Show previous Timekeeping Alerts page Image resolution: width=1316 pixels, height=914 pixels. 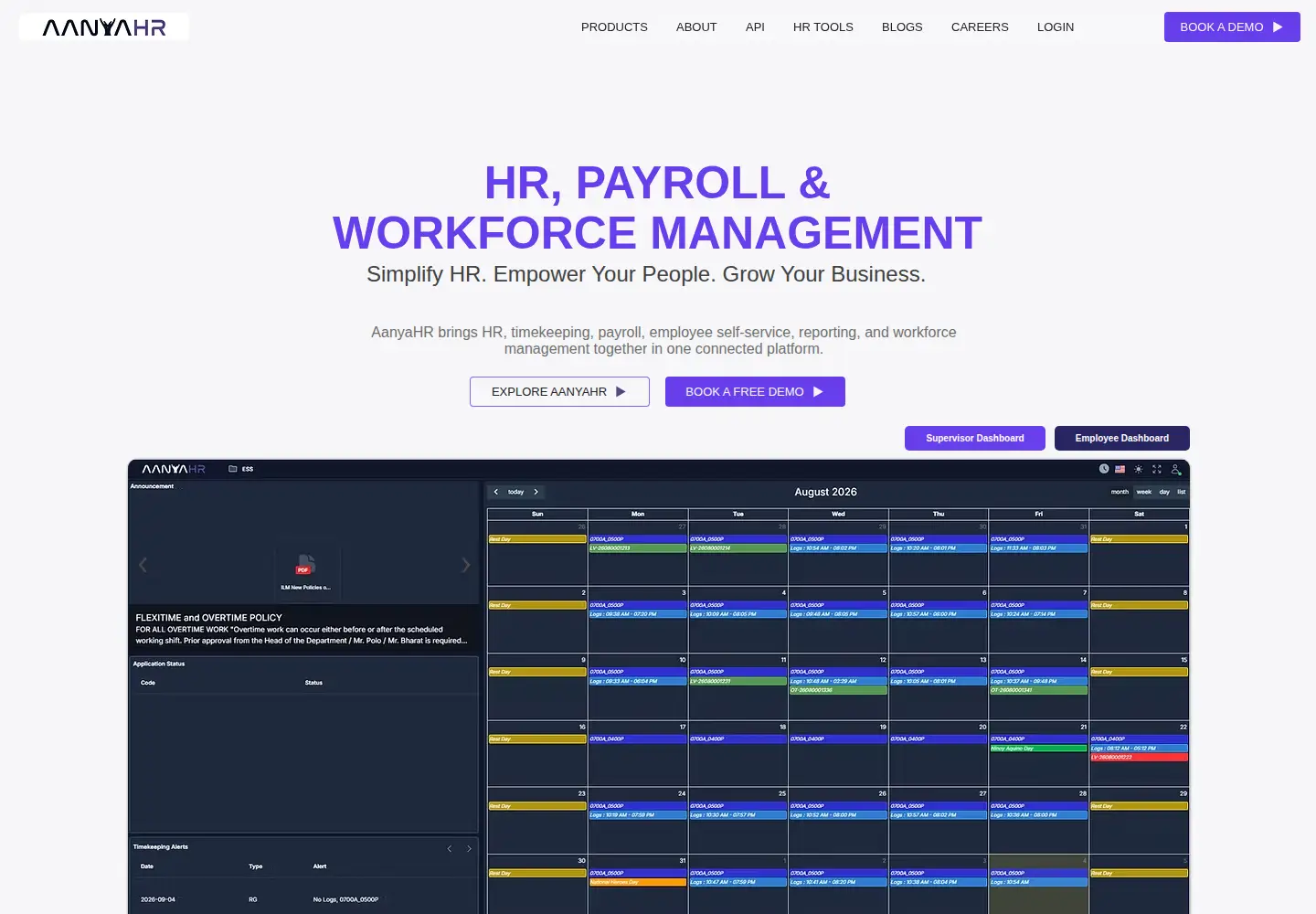pyautogui.click(x=450, y=849)
